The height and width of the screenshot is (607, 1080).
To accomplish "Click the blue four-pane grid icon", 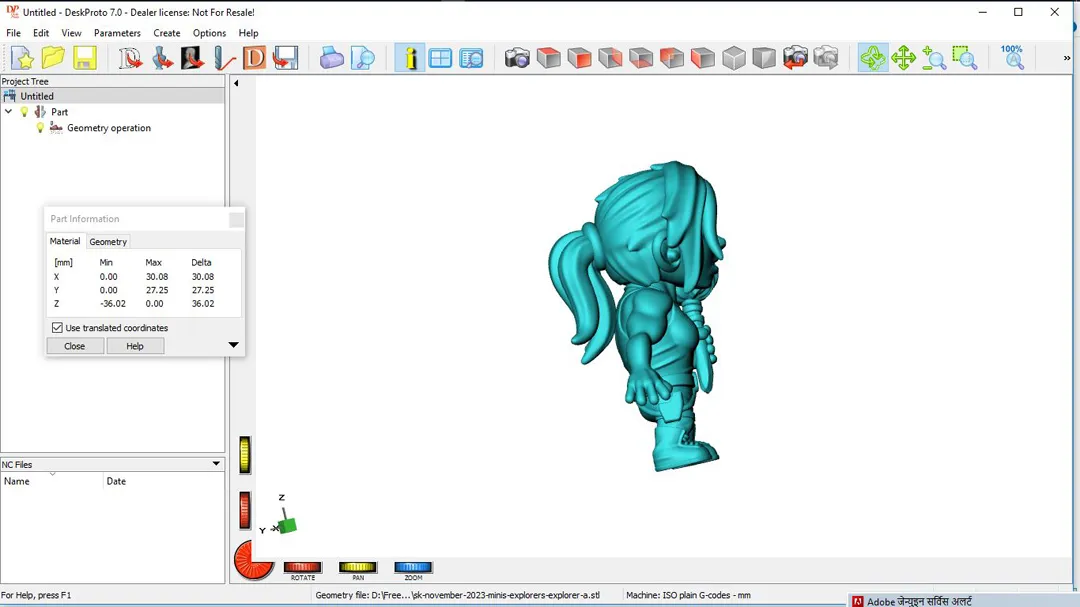I will pos(440,58).
